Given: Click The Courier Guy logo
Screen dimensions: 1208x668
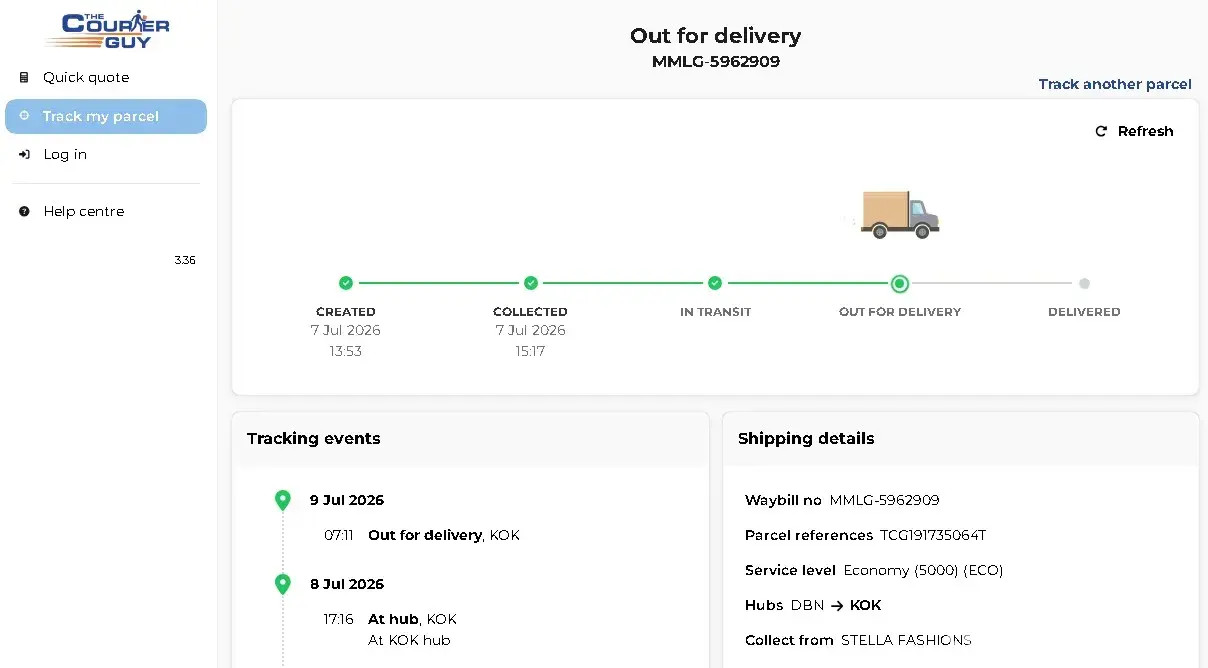Looking at the screenshot, I should (108, 29).
